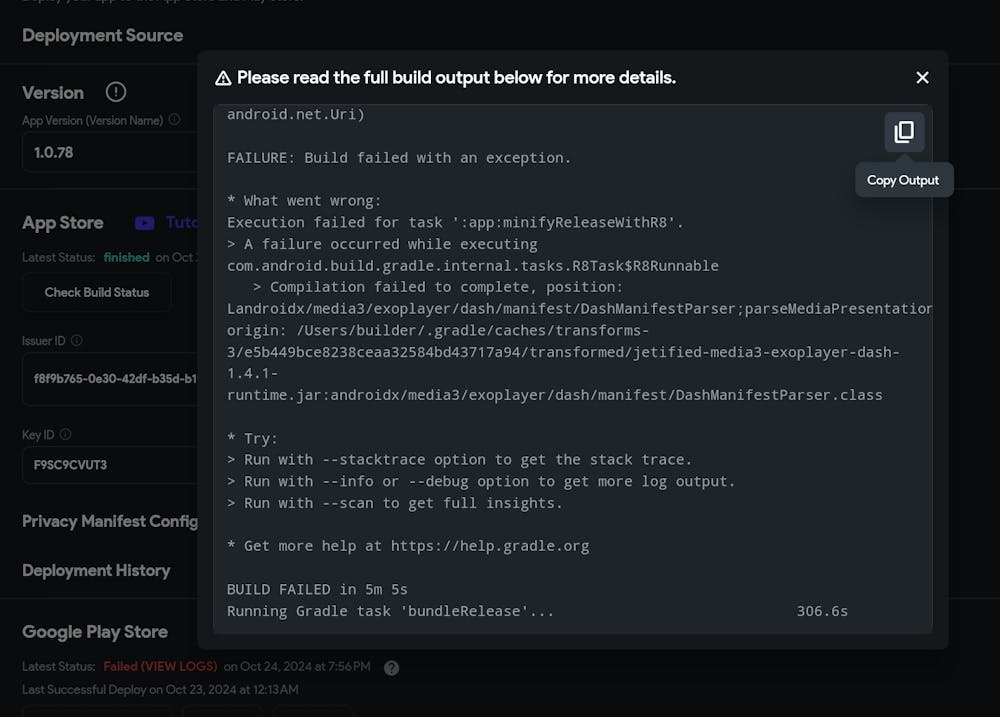The width and height of the screenshot is (1000, 717).
Task: Click the YouTube tutorial icon near App Store
Action: [x=145, y=223]
